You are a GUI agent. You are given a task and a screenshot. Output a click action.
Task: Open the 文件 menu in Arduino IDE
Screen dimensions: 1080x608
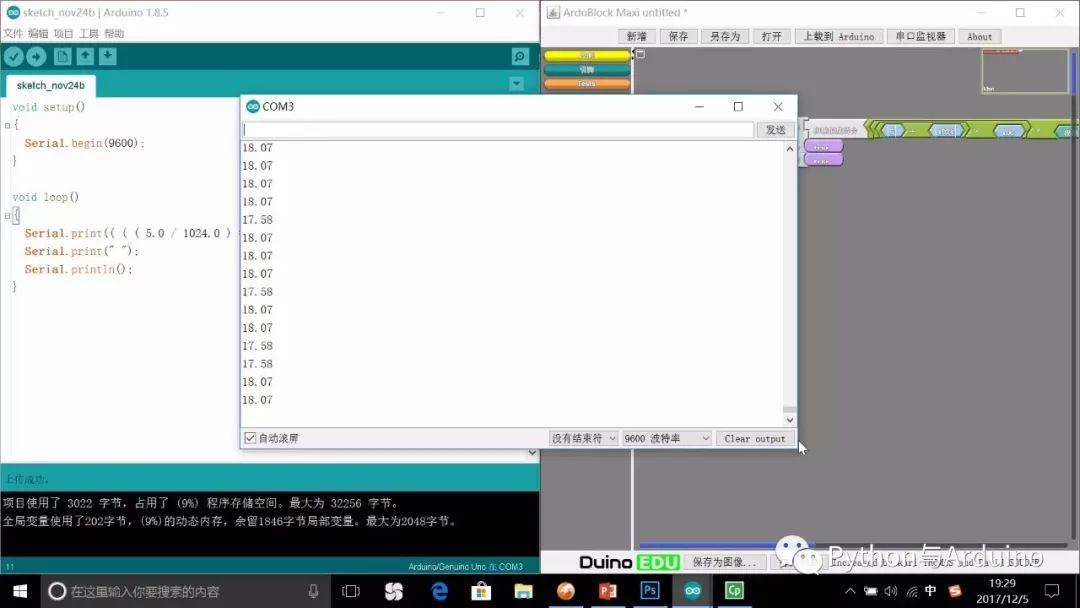point(13,33)
